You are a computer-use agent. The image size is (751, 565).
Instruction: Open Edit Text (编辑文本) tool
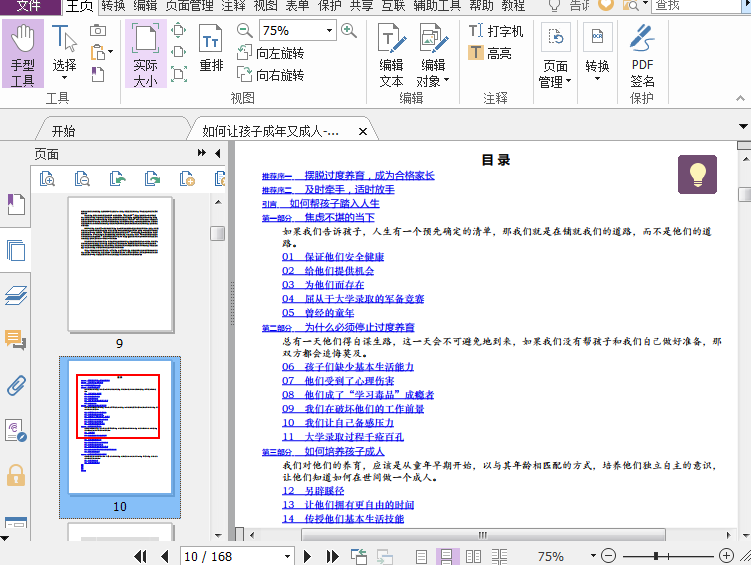391,56
